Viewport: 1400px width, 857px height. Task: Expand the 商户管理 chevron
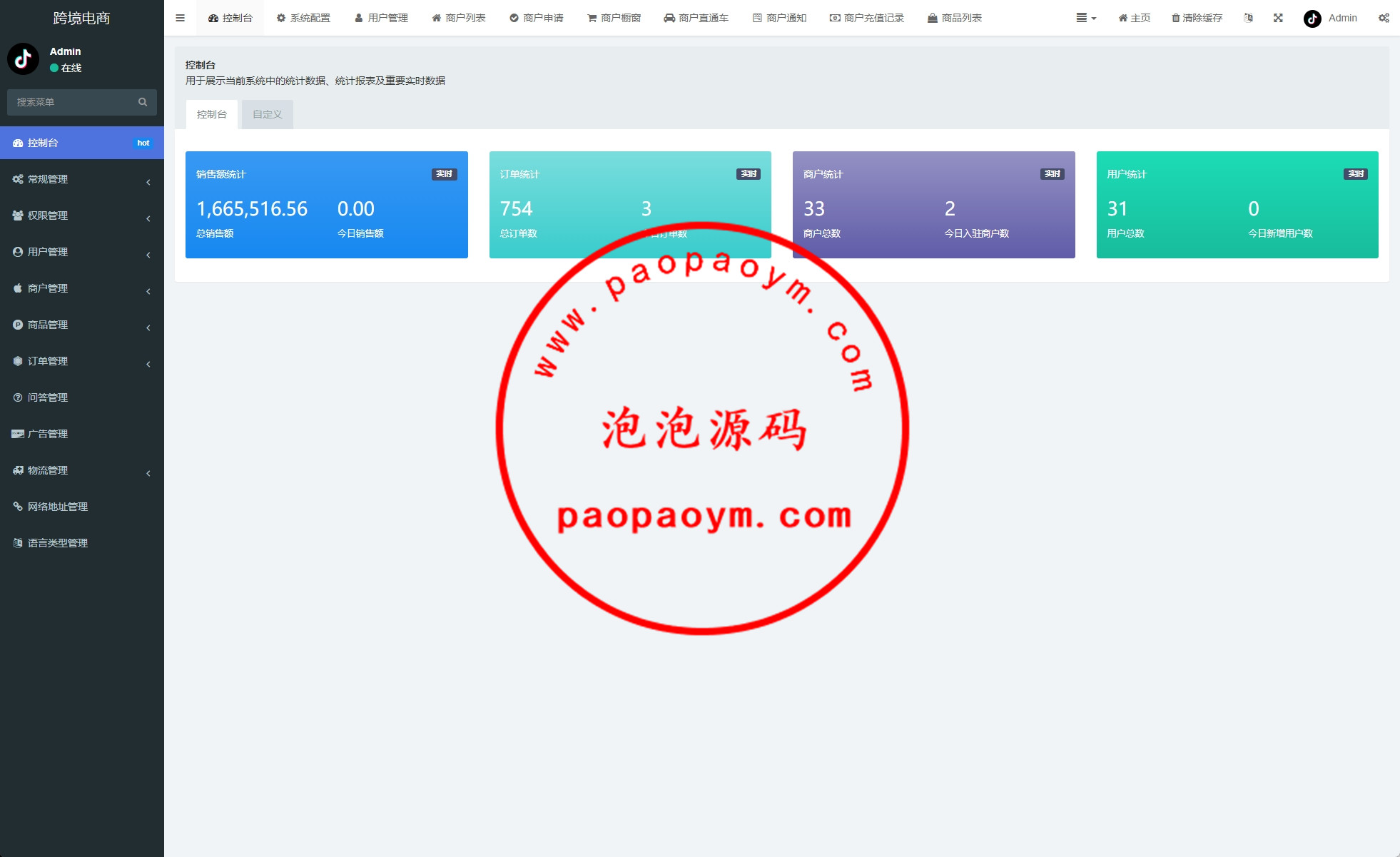click(x=148, y=291)
